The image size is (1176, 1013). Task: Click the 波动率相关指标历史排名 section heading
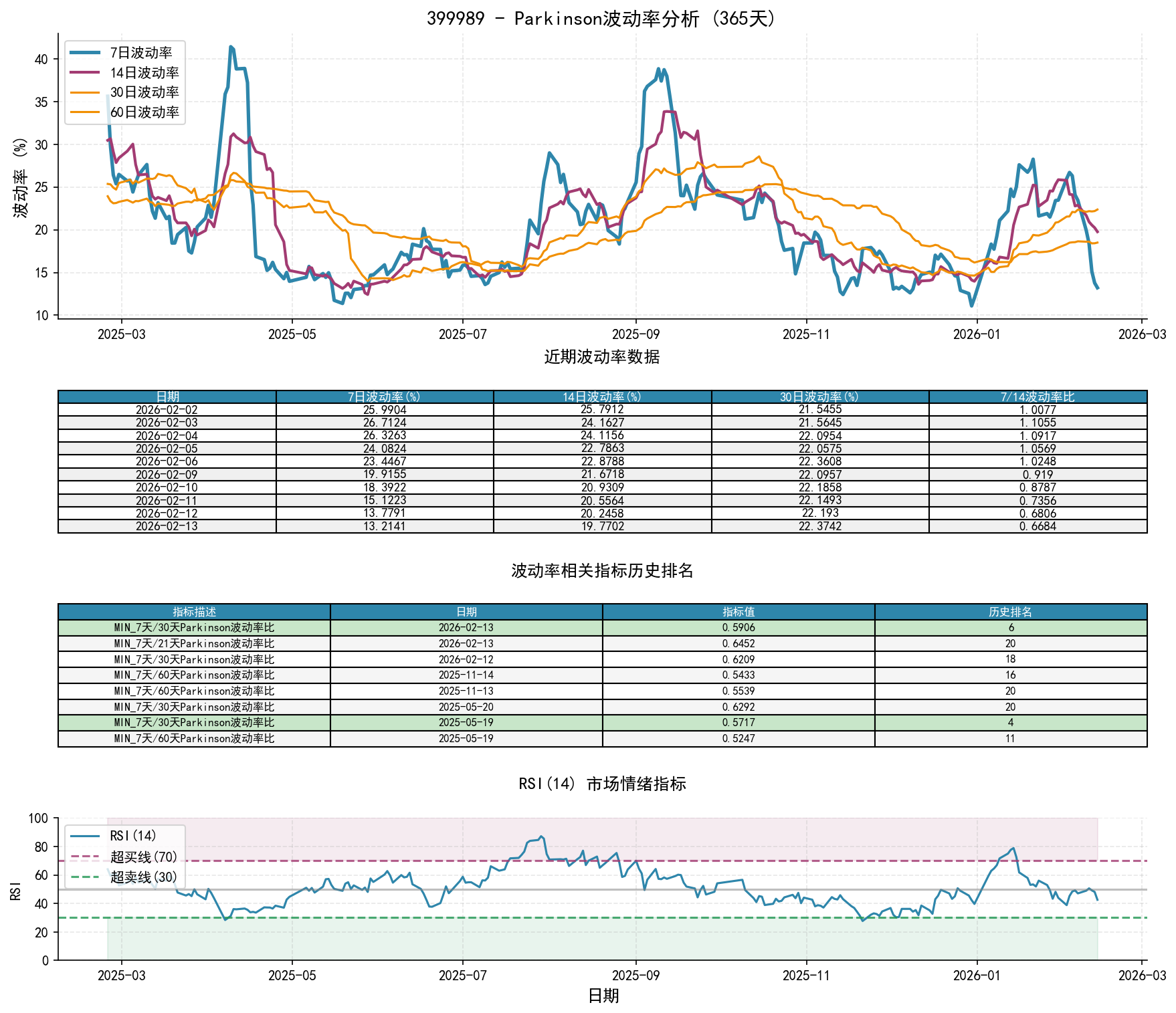click(x=602, y=571)
